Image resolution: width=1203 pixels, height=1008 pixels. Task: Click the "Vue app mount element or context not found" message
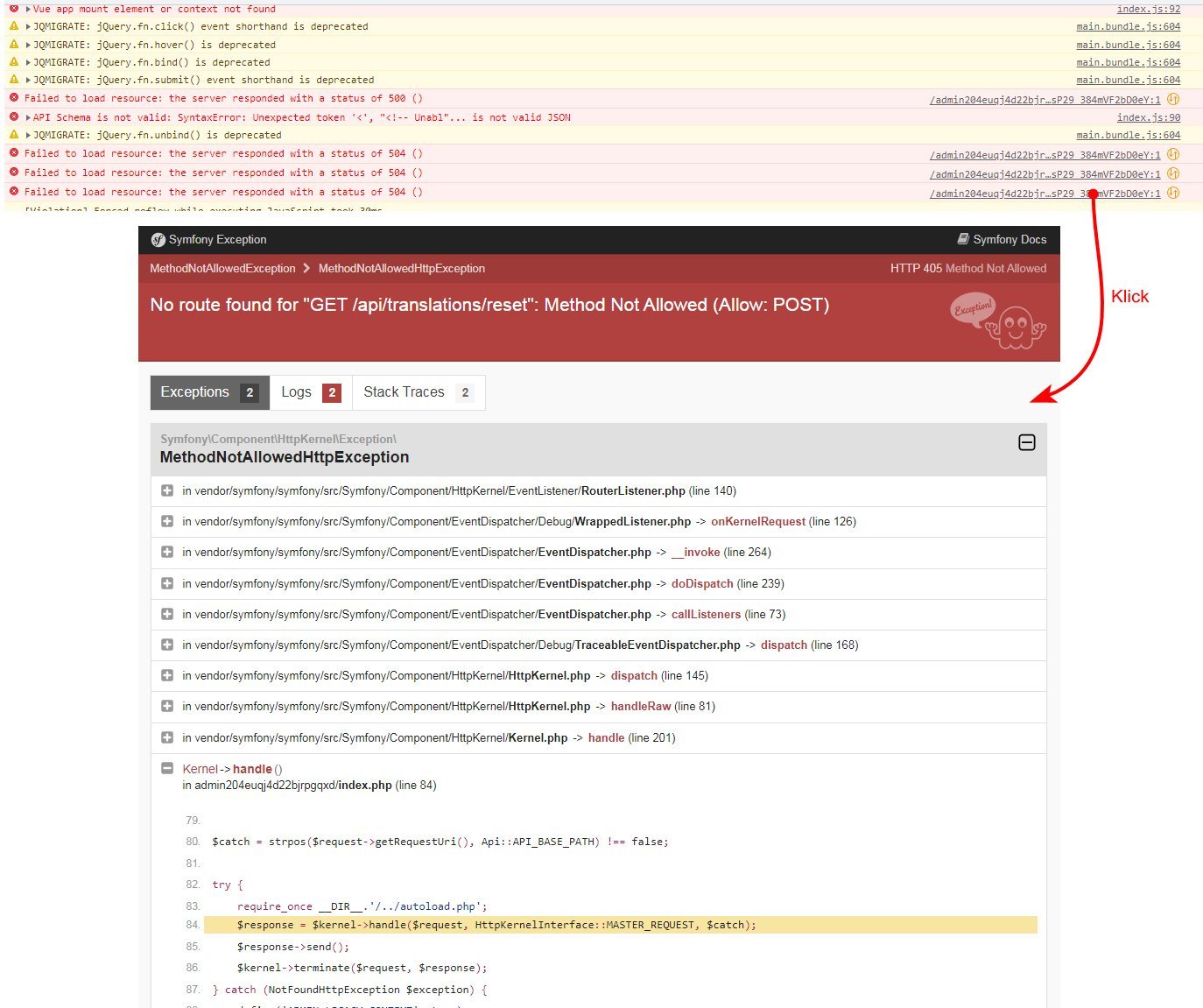pyautogui.click(x=154, y=9)
